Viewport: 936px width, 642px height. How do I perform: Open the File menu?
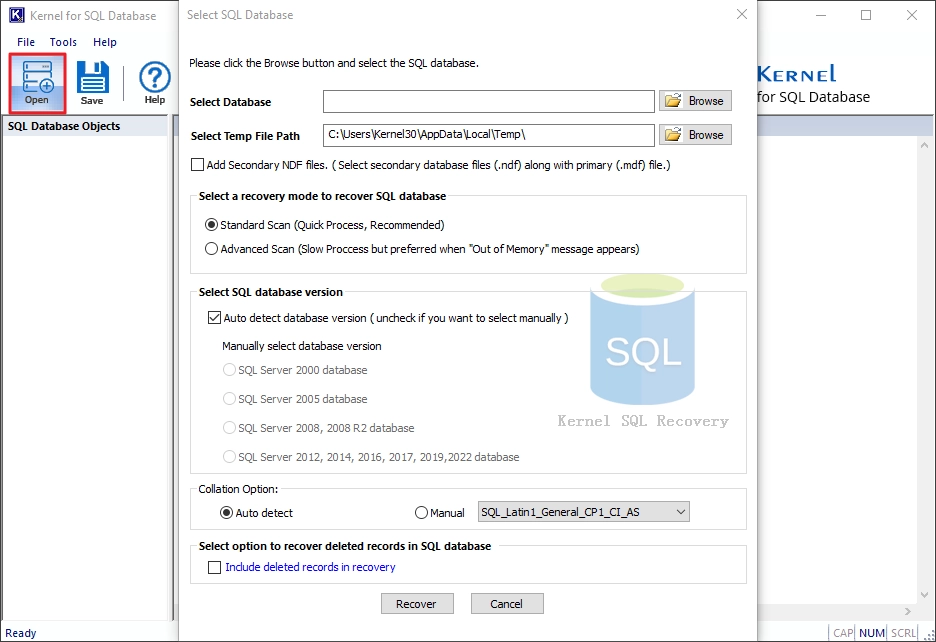click(x=26, y=42)
